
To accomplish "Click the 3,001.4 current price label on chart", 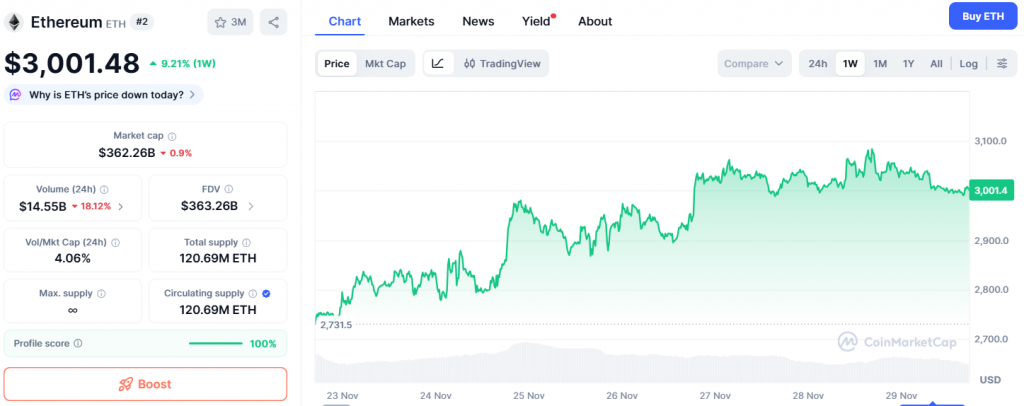I will coord(991,190).
